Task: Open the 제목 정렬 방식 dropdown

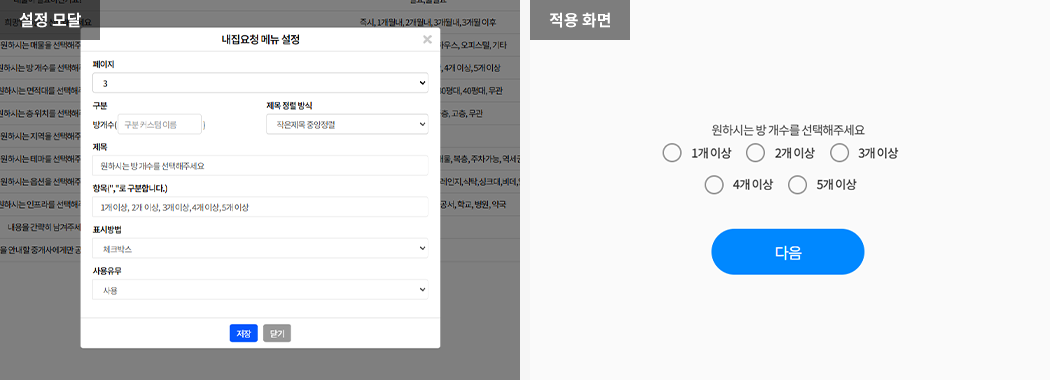Action: [347, 124]
